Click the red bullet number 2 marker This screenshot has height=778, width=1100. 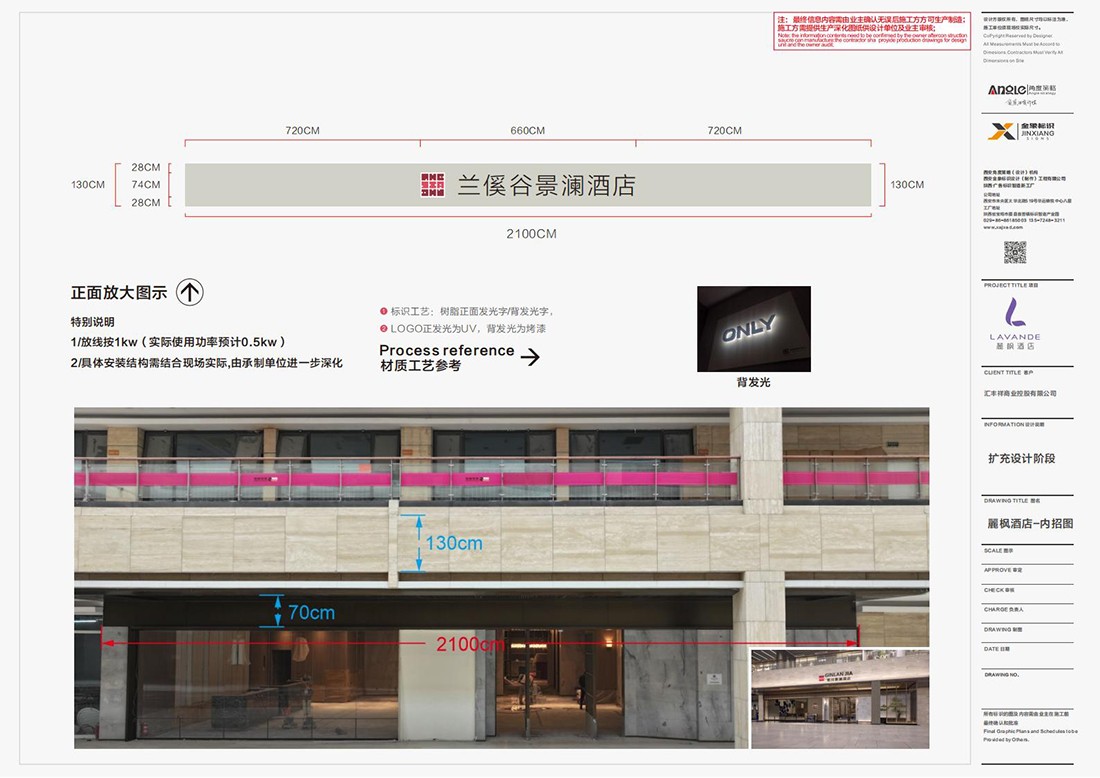(x=383, y=328)
